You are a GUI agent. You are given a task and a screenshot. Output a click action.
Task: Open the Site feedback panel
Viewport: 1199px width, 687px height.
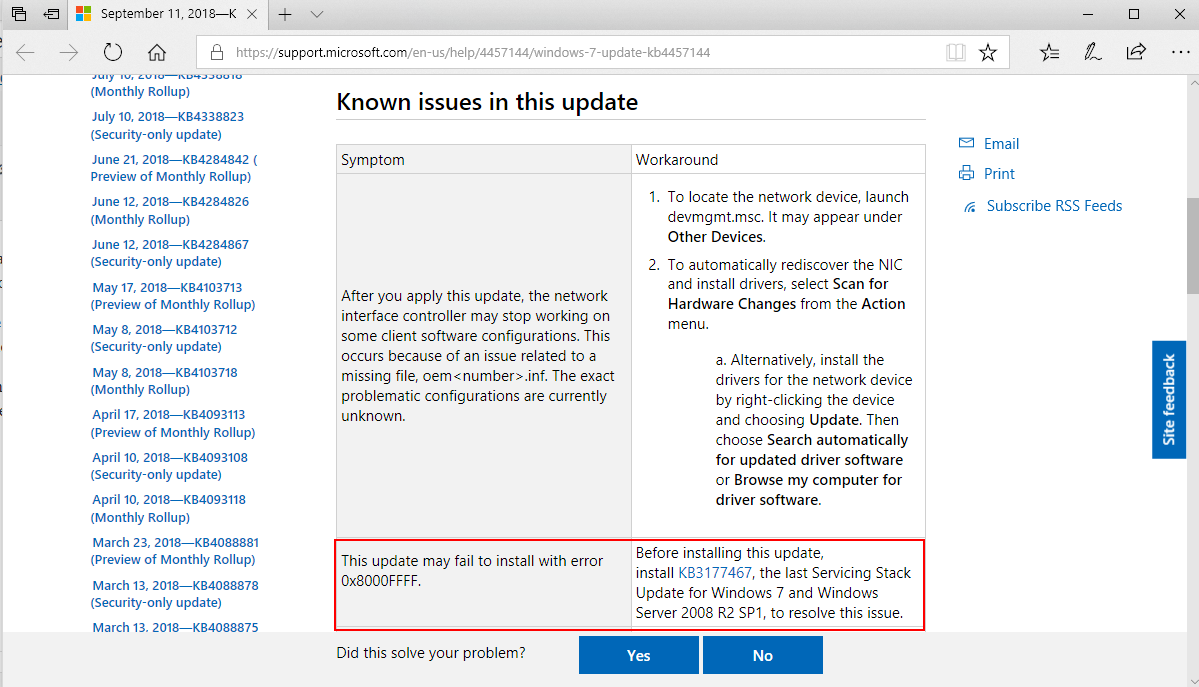tap(1168, 399)
